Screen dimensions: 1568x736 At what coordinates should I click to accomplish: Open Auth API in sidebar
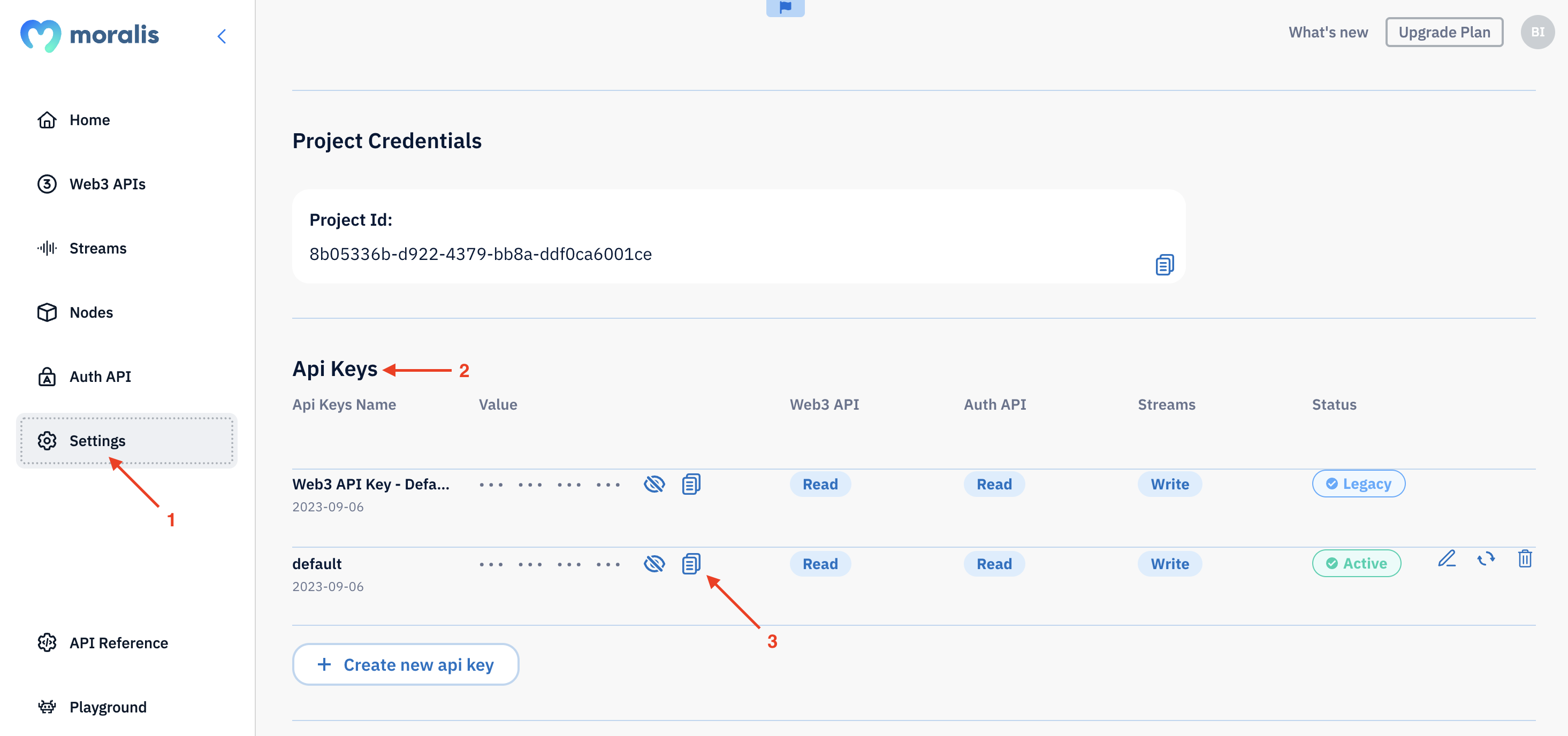[127, 377]
